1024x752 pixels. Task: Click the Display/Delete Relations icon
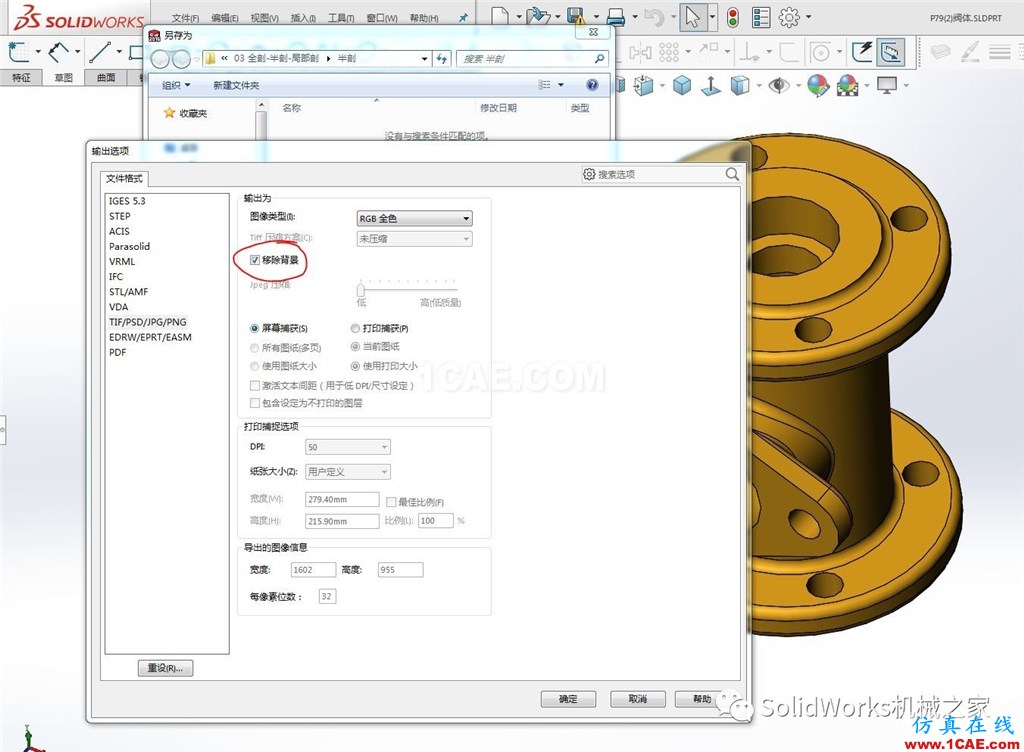tap(748, 52)
